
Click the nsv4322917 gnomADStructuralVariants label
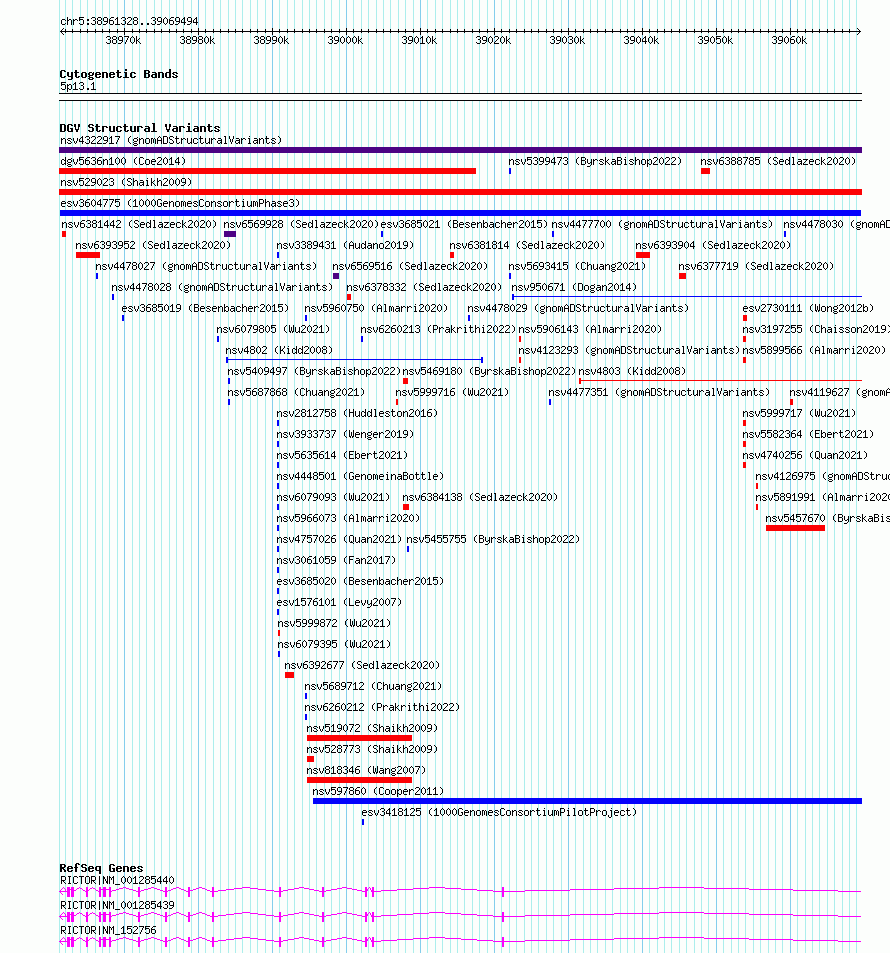(x=171, y=140)
